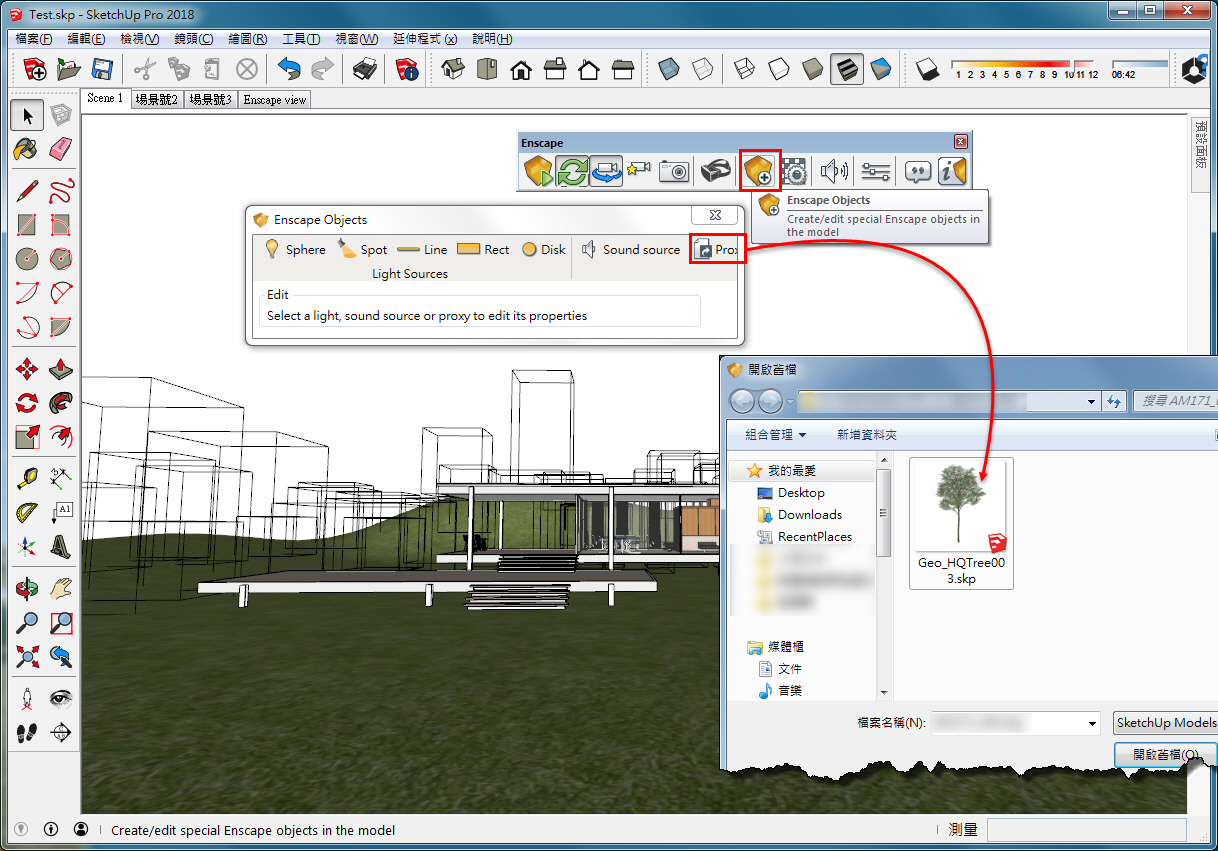Select the Walk footprints tool
1218x851 pixels.
pos(27,733)
